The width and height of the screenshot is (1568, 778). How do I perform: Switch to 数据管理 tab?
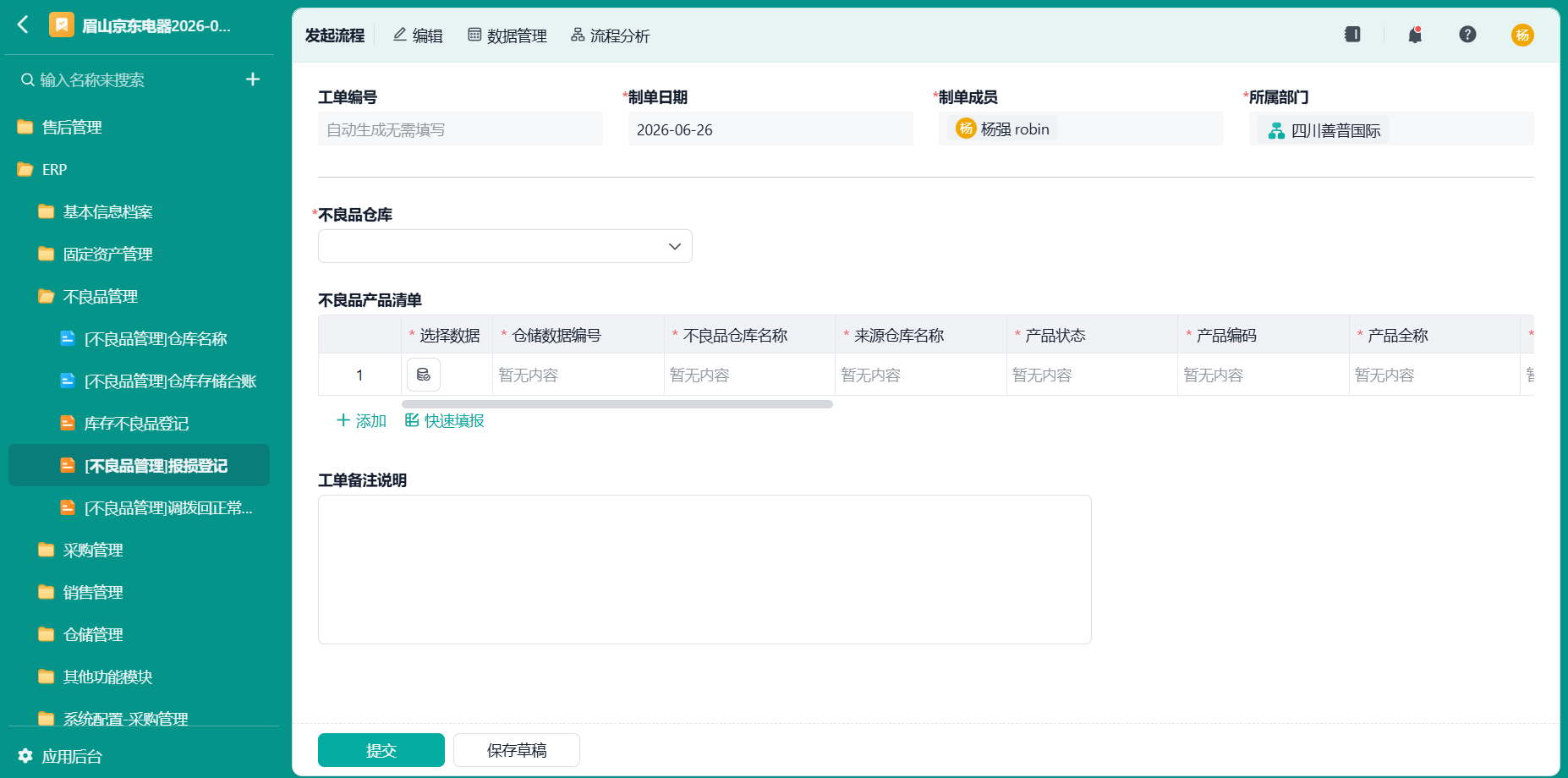pos(507,36)
